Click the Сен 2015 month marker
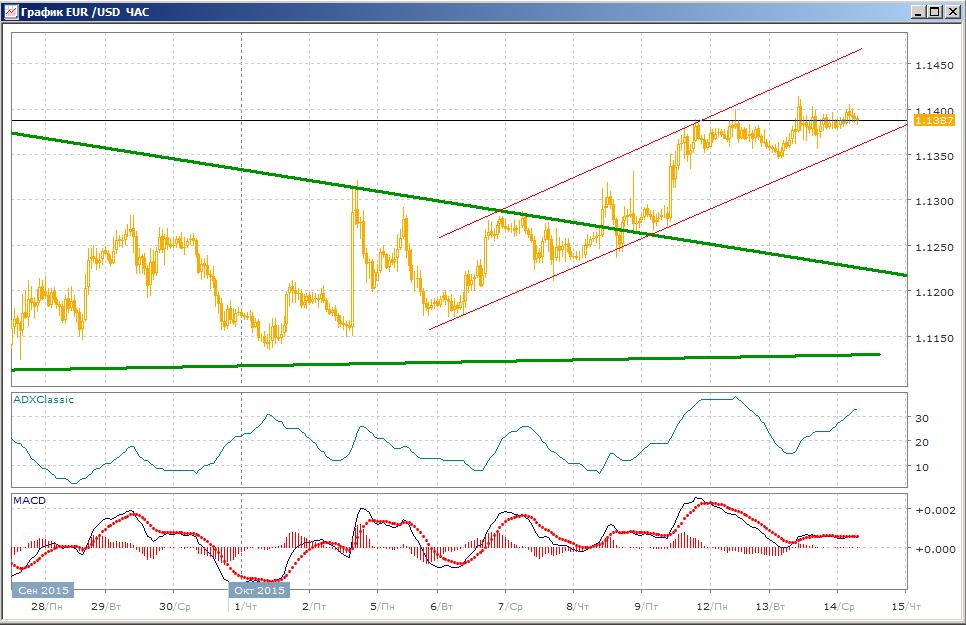The image size is (966, 625). (x=43, y=590)
